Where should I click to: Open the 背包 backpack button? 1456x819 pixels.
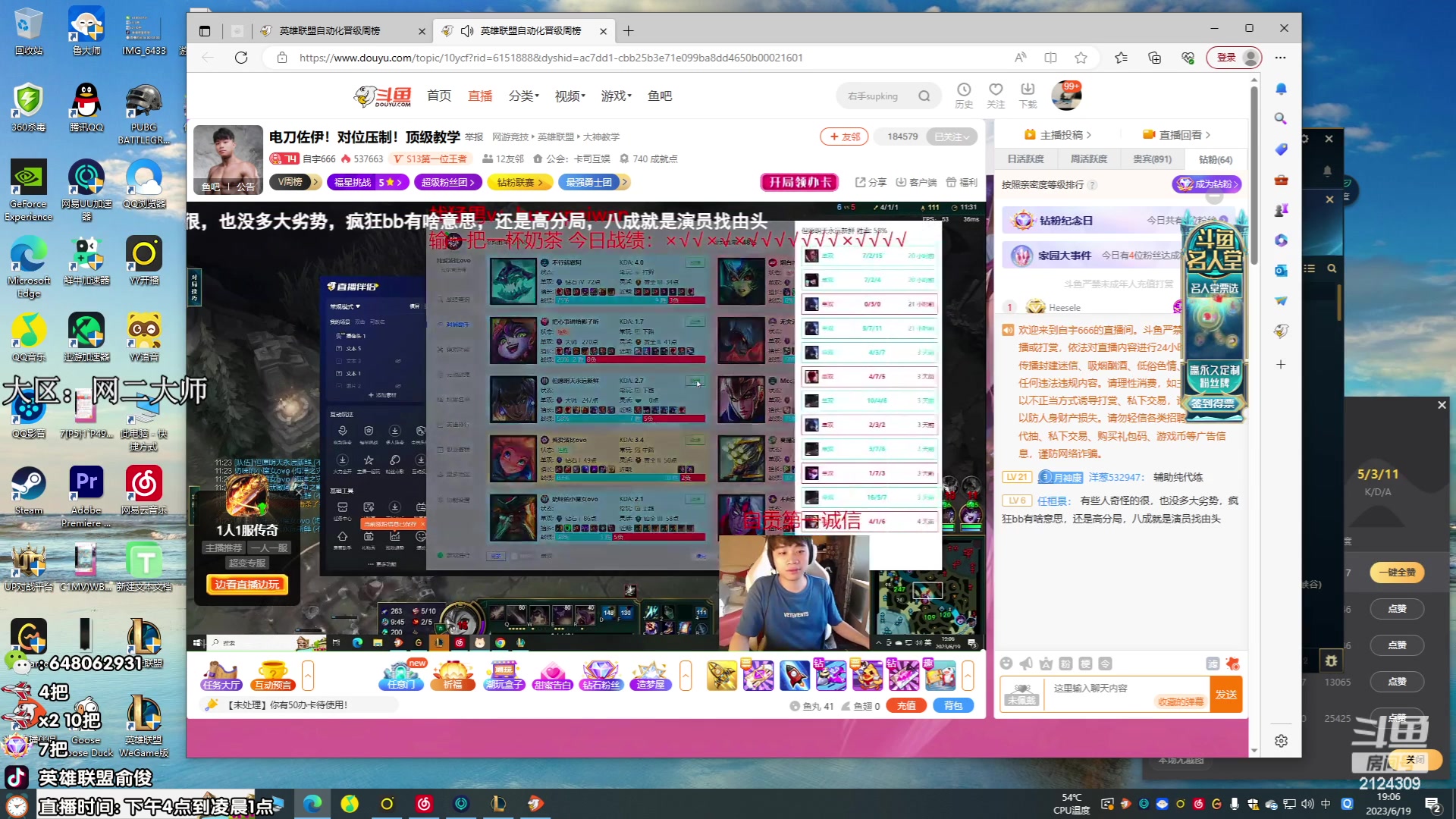pyautogui.click(x=953, y=705)
